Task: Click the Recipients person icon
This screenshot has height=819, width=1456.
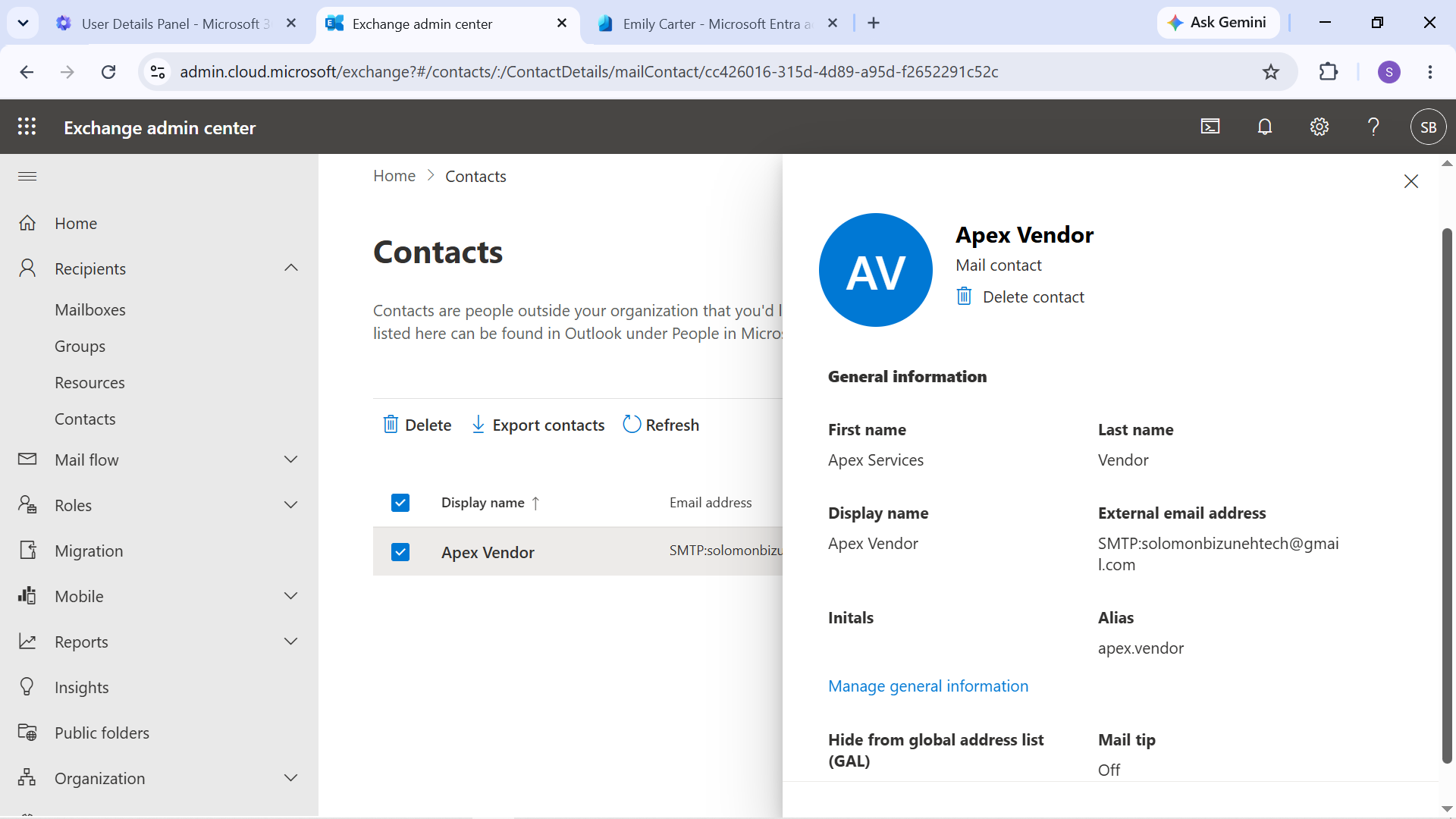Action: click(27, 268)
